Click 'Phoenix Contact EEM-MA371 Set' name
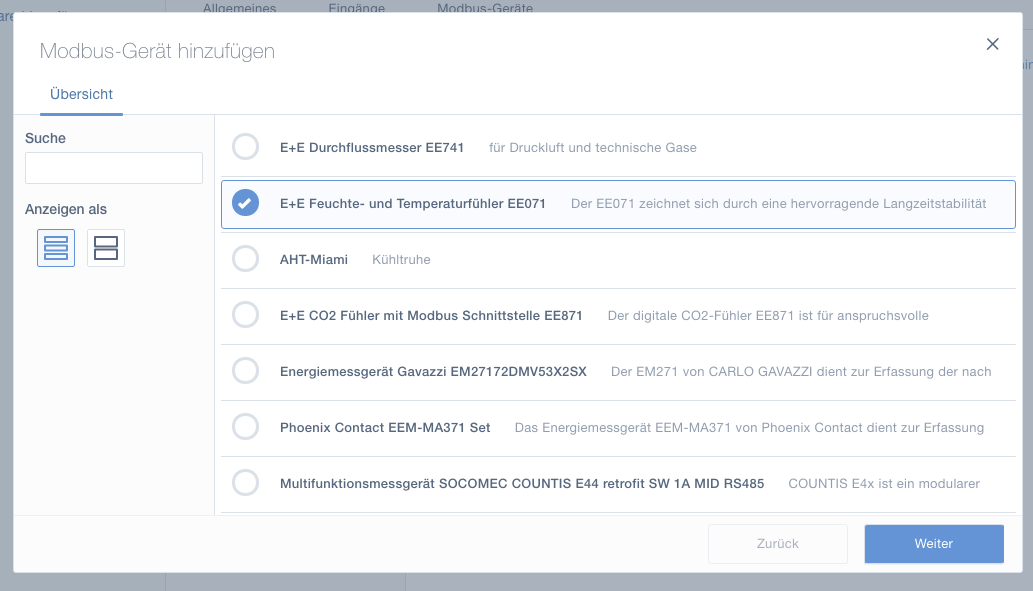1033x591 pixels. coord(385,428)
